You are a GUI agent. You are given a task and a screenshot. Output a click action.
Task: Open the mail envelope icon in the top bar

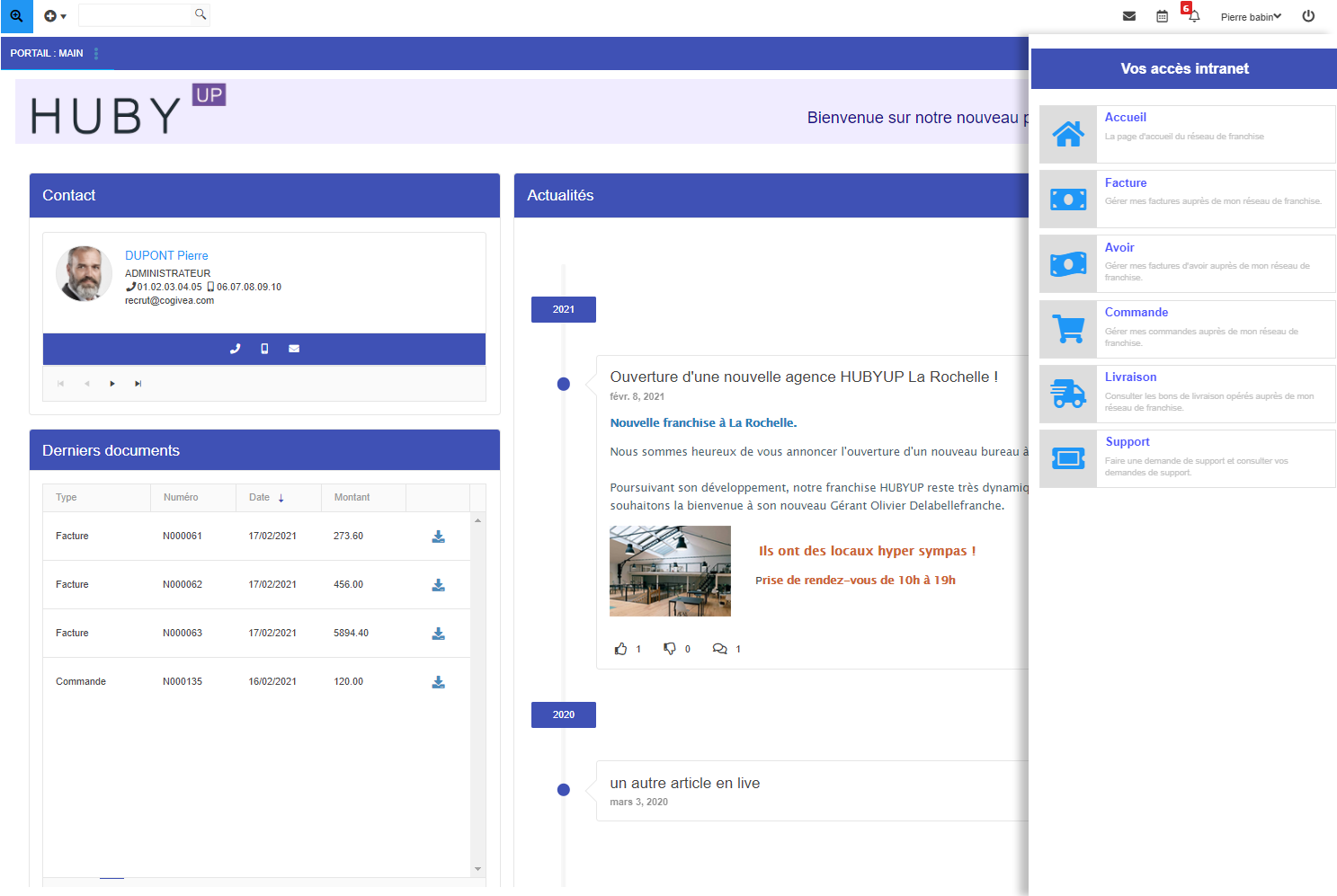1129,16
